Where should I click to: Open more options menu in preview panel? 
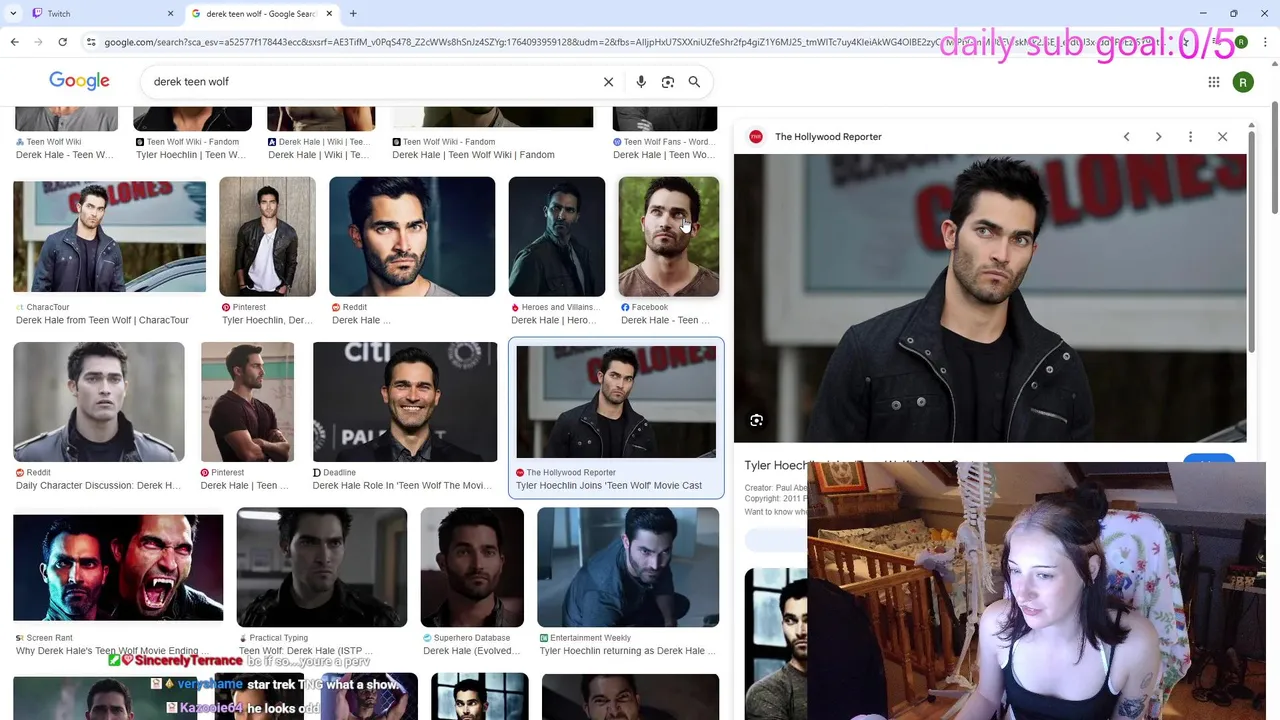click(x=1190, y=137)
